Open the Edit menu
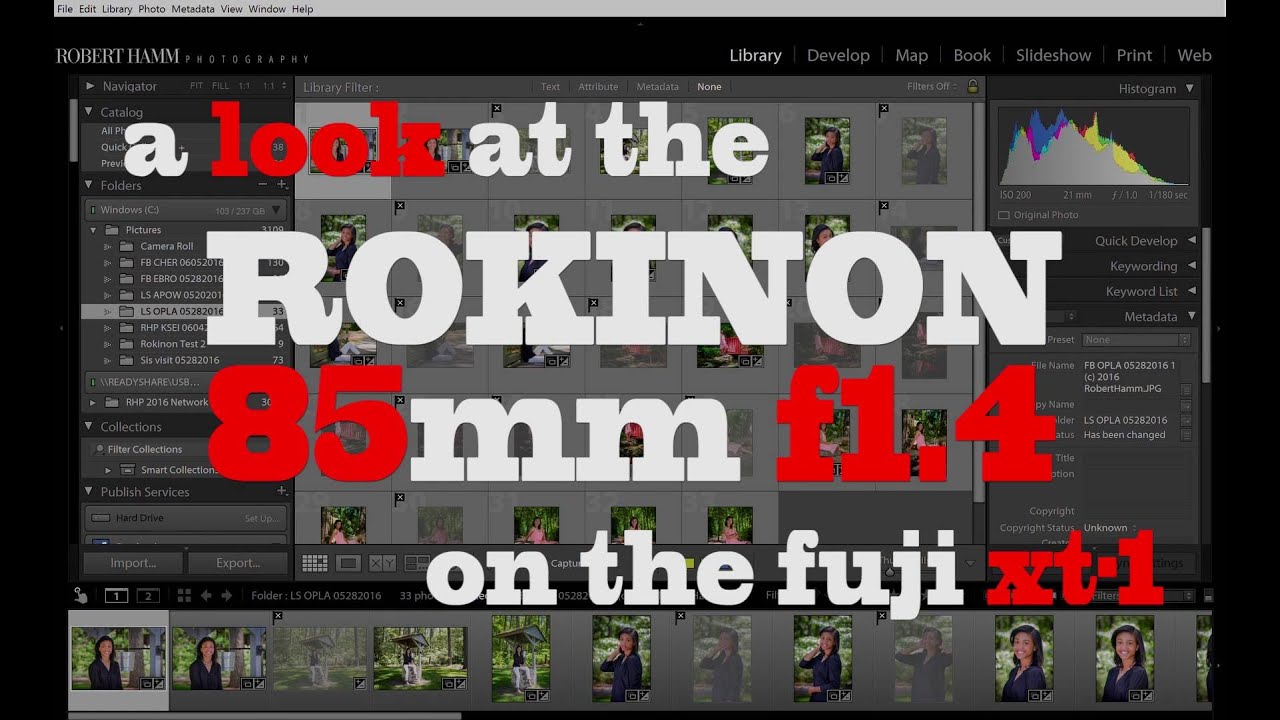Screen dimensions: 1280x720 87,9
